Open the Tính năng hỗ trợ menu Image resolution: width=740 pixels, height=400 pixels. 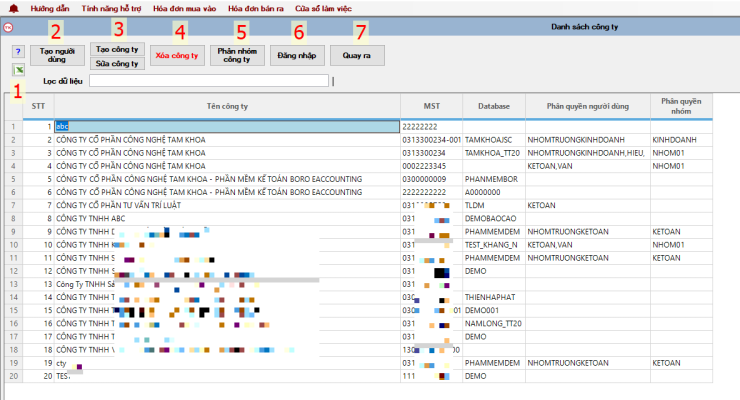(x=111, y=8)
